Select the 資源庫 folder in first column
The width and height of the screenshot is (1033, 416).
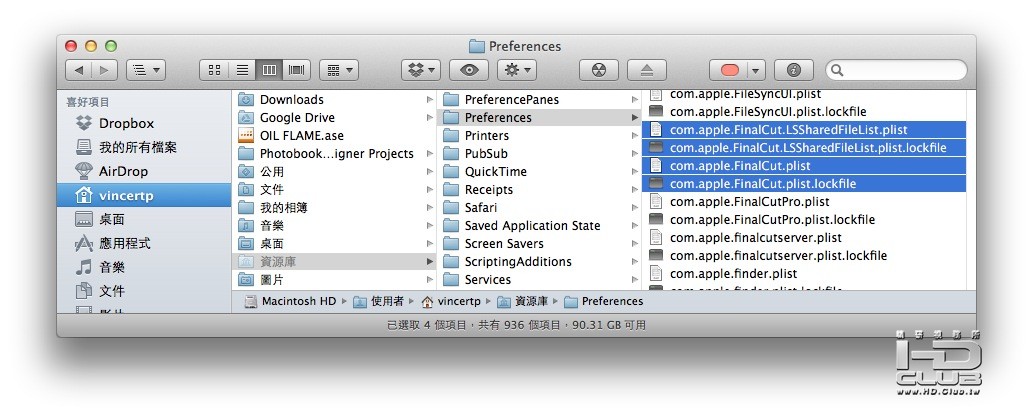(335, 262)
